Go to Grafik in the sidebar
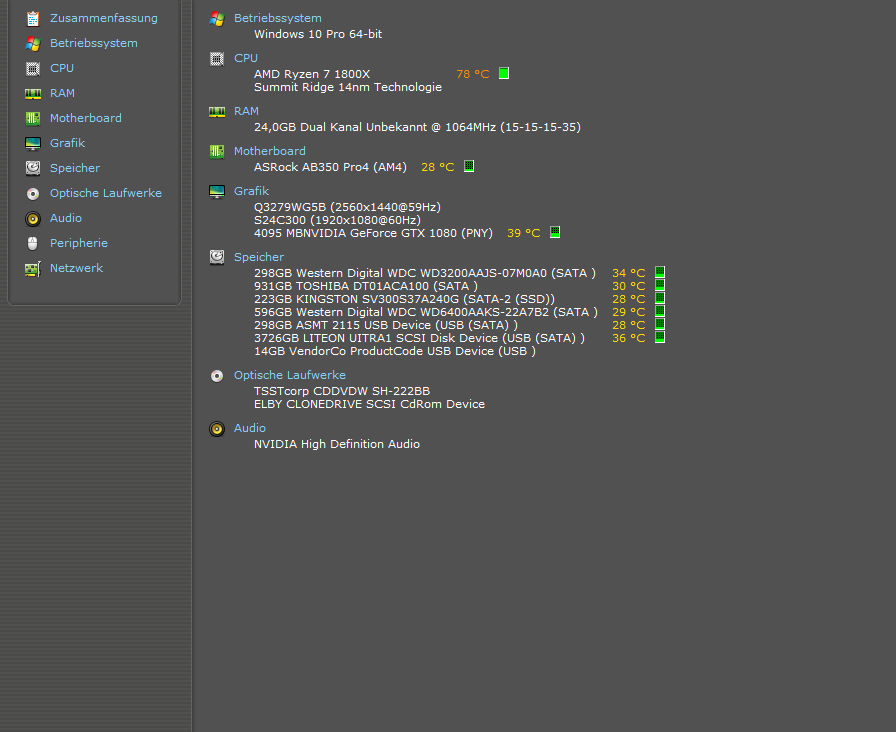Viewport: 896px width, 732px height. pos(67,143)
